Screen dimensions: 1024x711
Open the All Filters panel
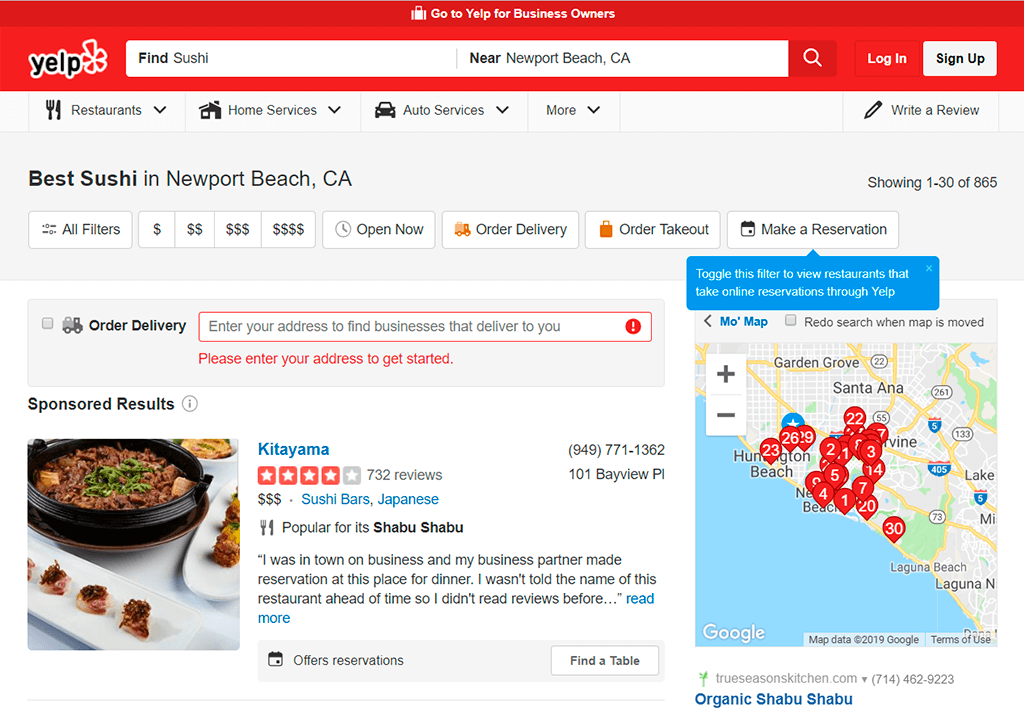[x=80, y=230]
